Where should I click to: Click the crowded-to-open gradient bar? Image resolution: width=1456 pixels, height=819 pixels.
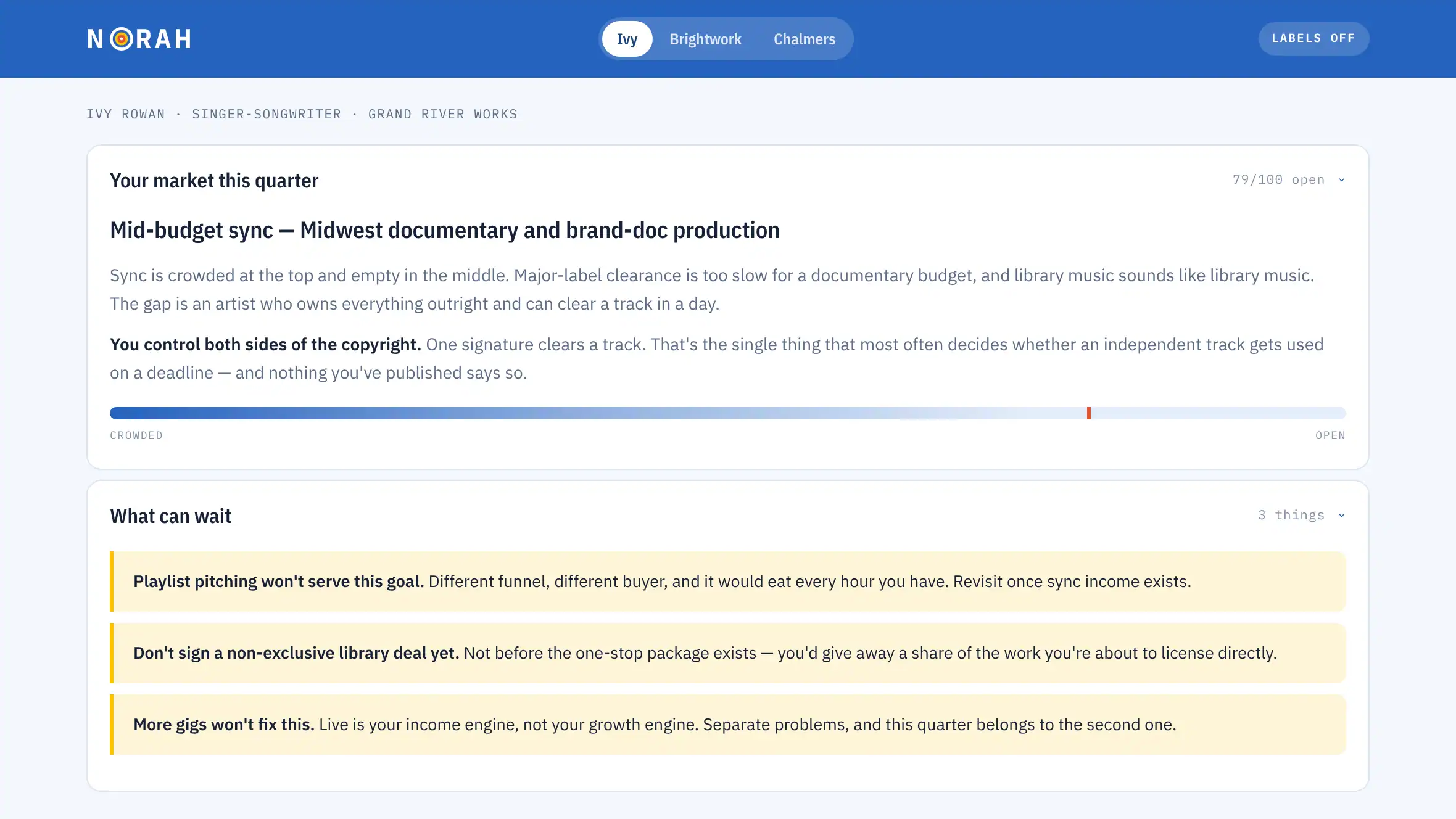(728, 413)
